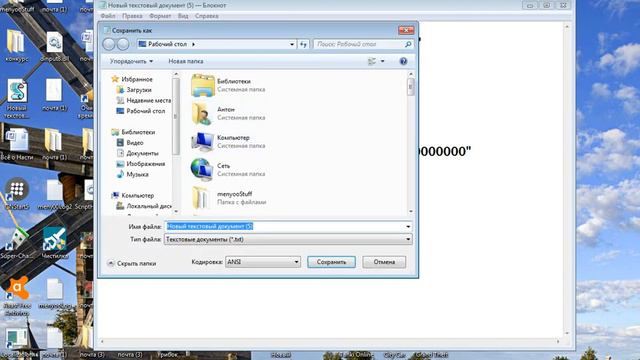Open the Правка menu in Notepad

pyautogui.click(x=132, y=16)
